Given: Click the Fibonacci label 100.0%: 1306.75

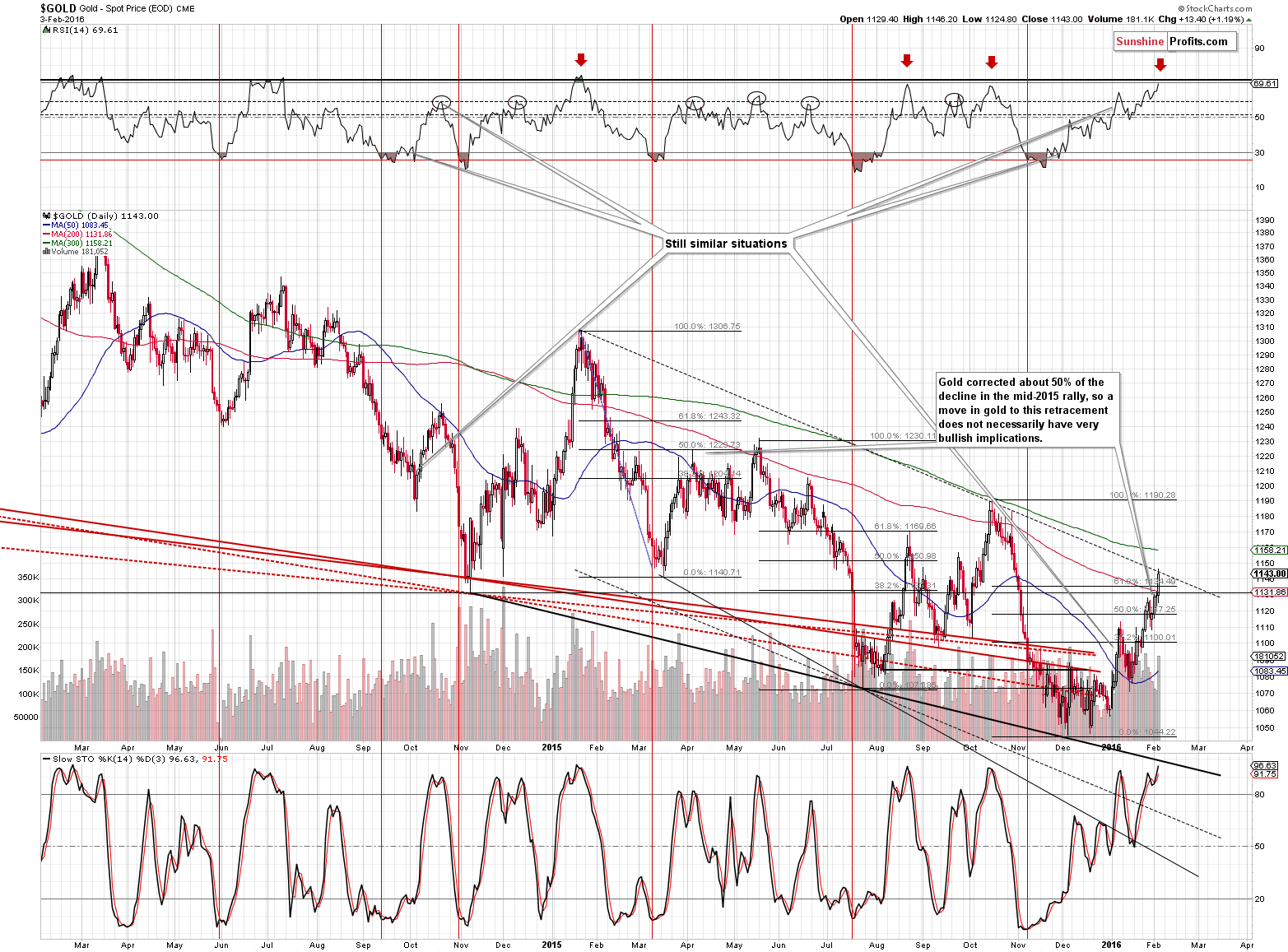Looking at the screenshot, I should (707, 327).
